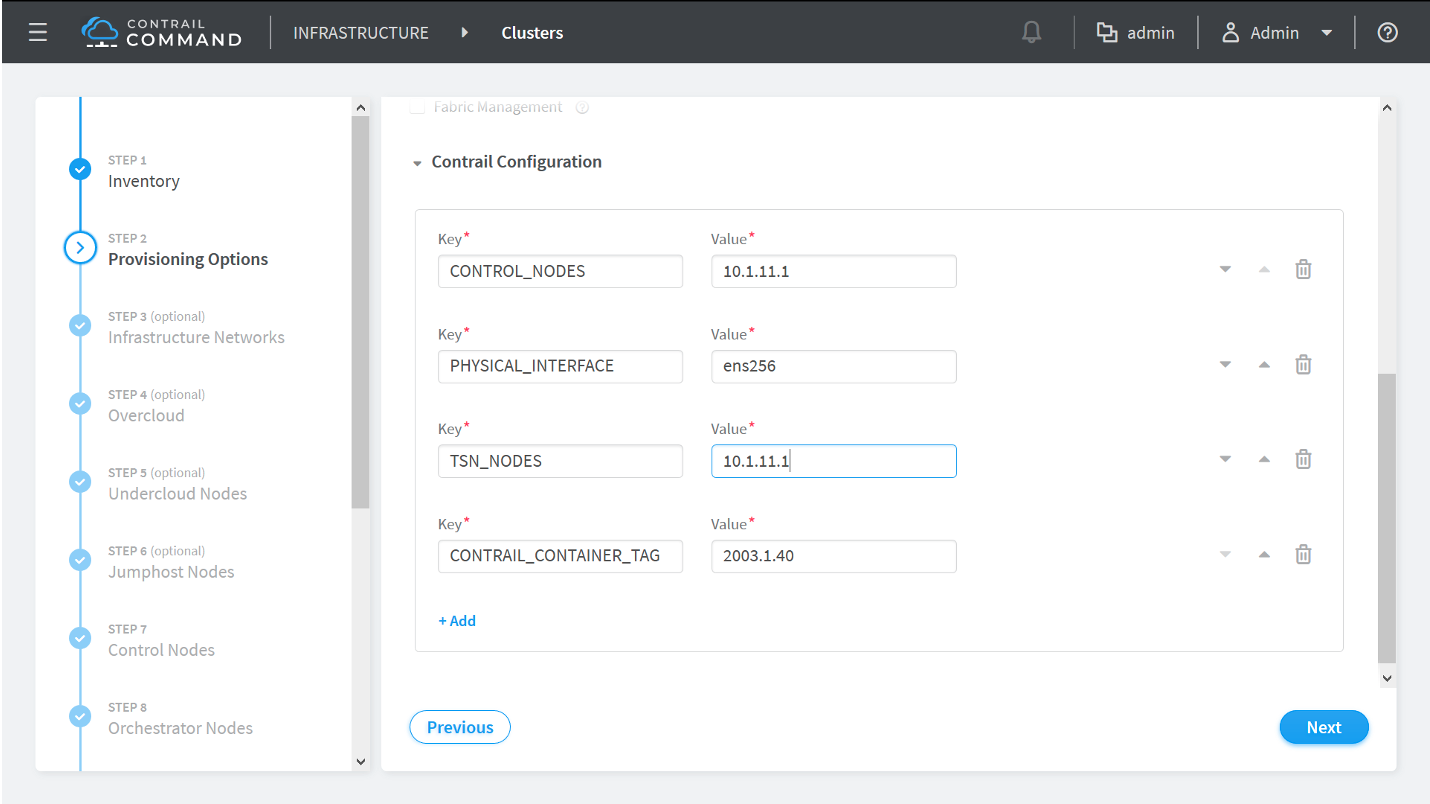
Task: Go to Step 1 Inventory
Action: tap(143, 181)
